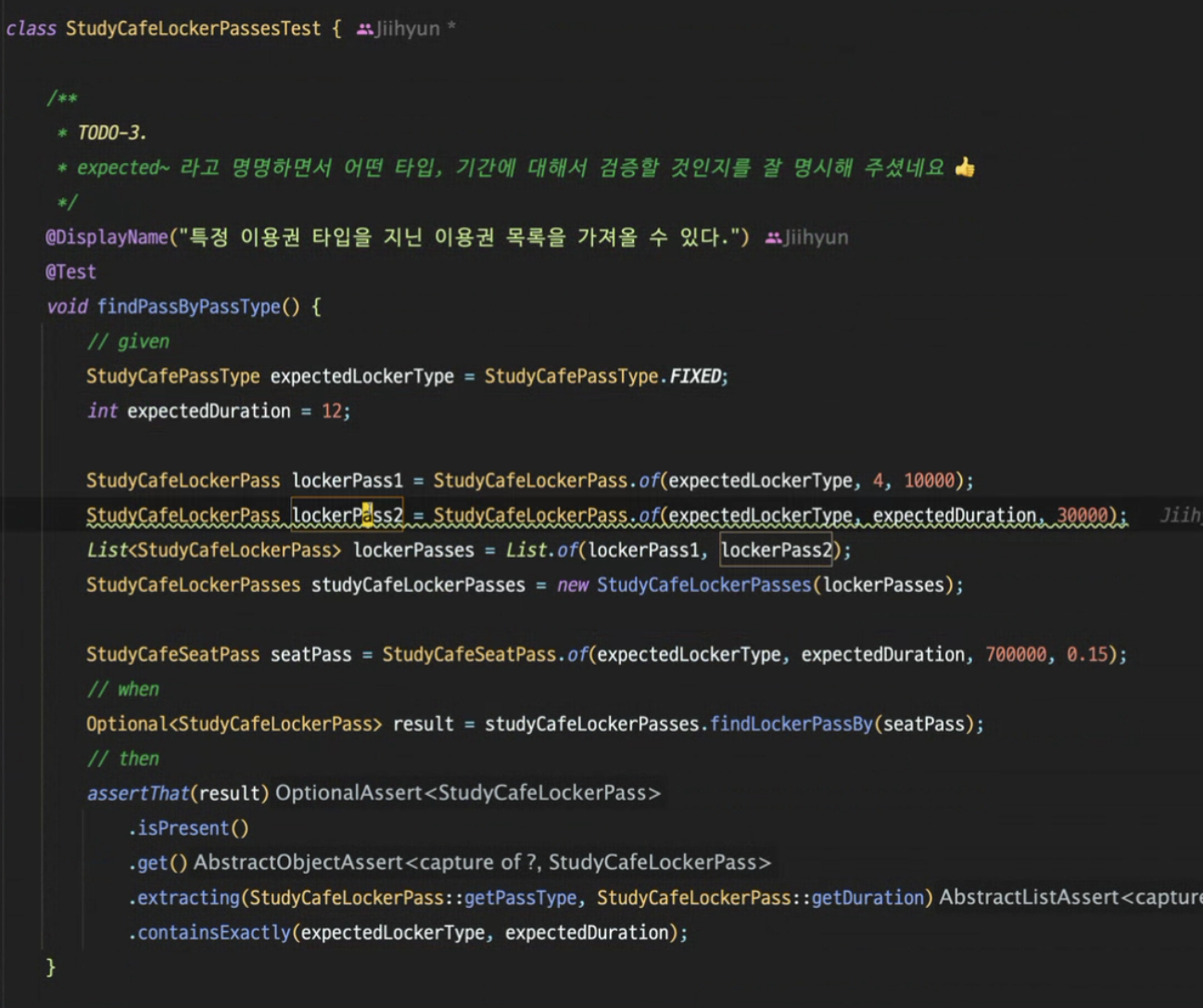This screenshot has height=1008, width=1203.
Task: Click the '// given' comment
Action: [128, 342]
